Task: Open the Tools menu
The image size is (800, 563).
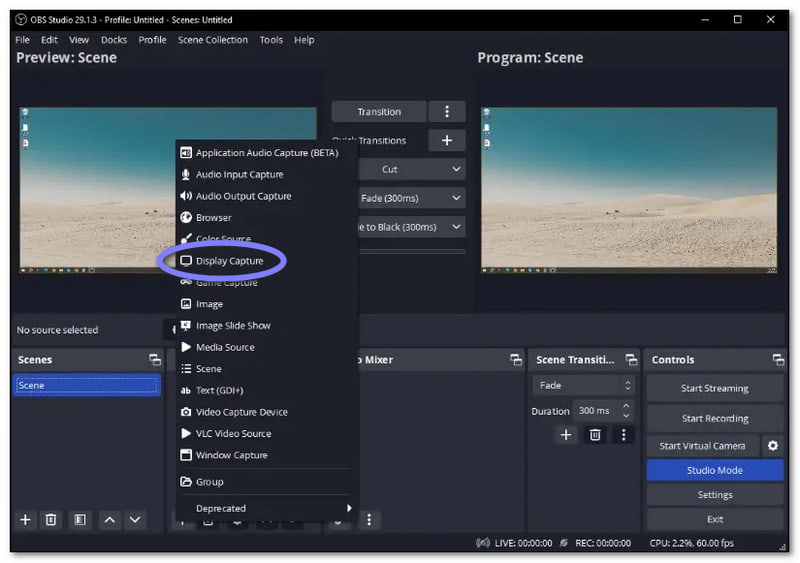Action: (x=271, y=40)
